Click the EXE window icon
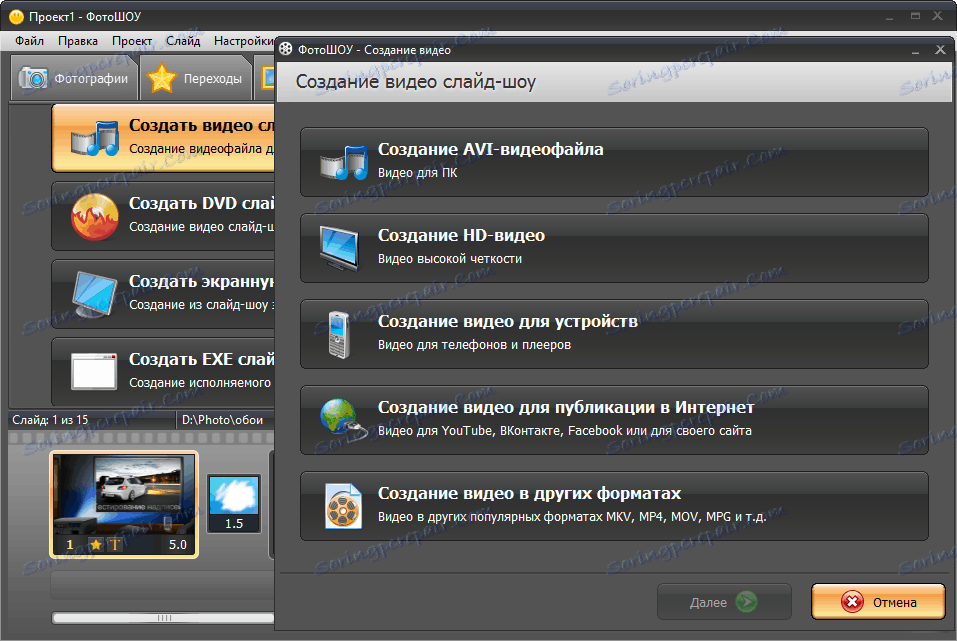 (x=93, y=371)
